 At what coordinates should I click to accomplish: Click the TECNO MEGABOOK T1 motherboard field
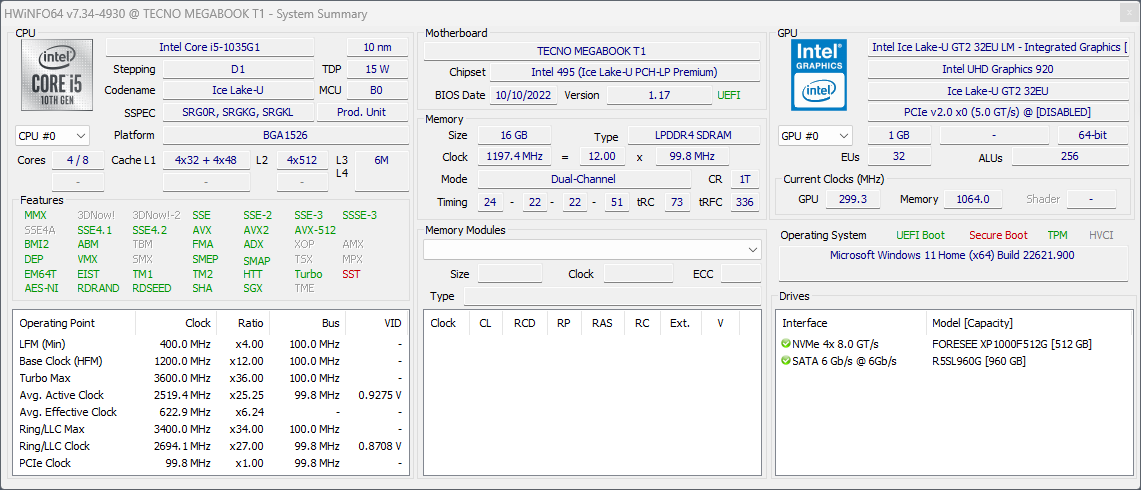[x=593, y=51]
